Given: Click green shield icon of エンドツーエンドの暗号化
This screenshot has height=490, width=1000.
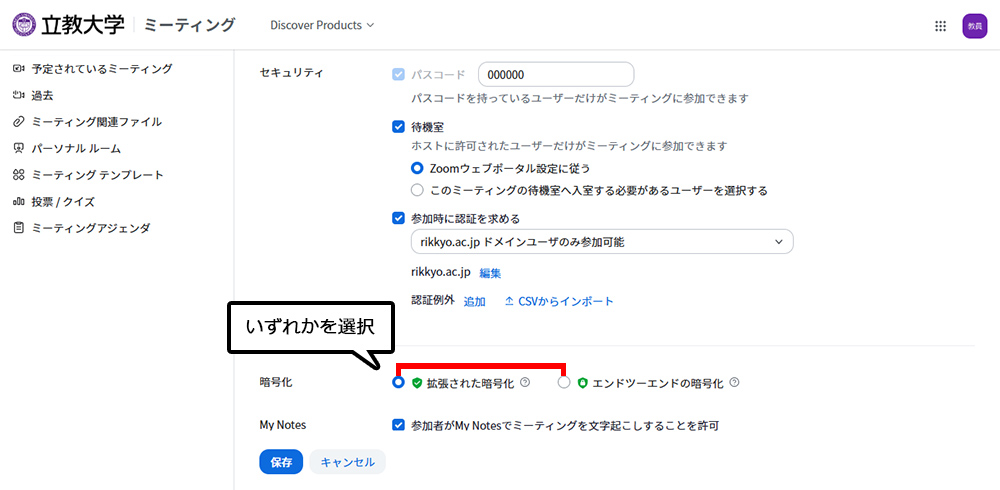Looking at the screenshot, I should (582, 383).
